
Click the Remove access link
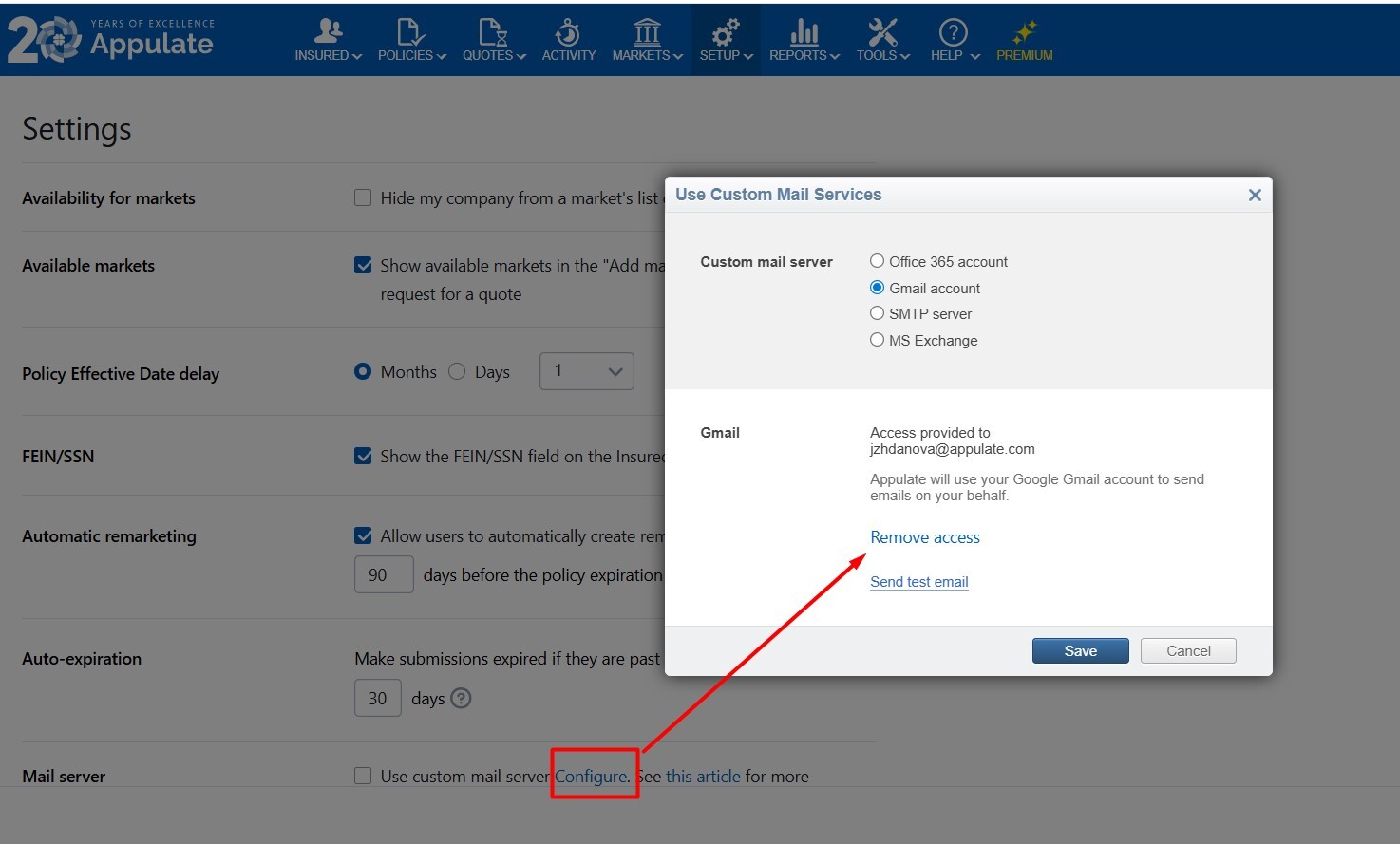pos(924,537)
